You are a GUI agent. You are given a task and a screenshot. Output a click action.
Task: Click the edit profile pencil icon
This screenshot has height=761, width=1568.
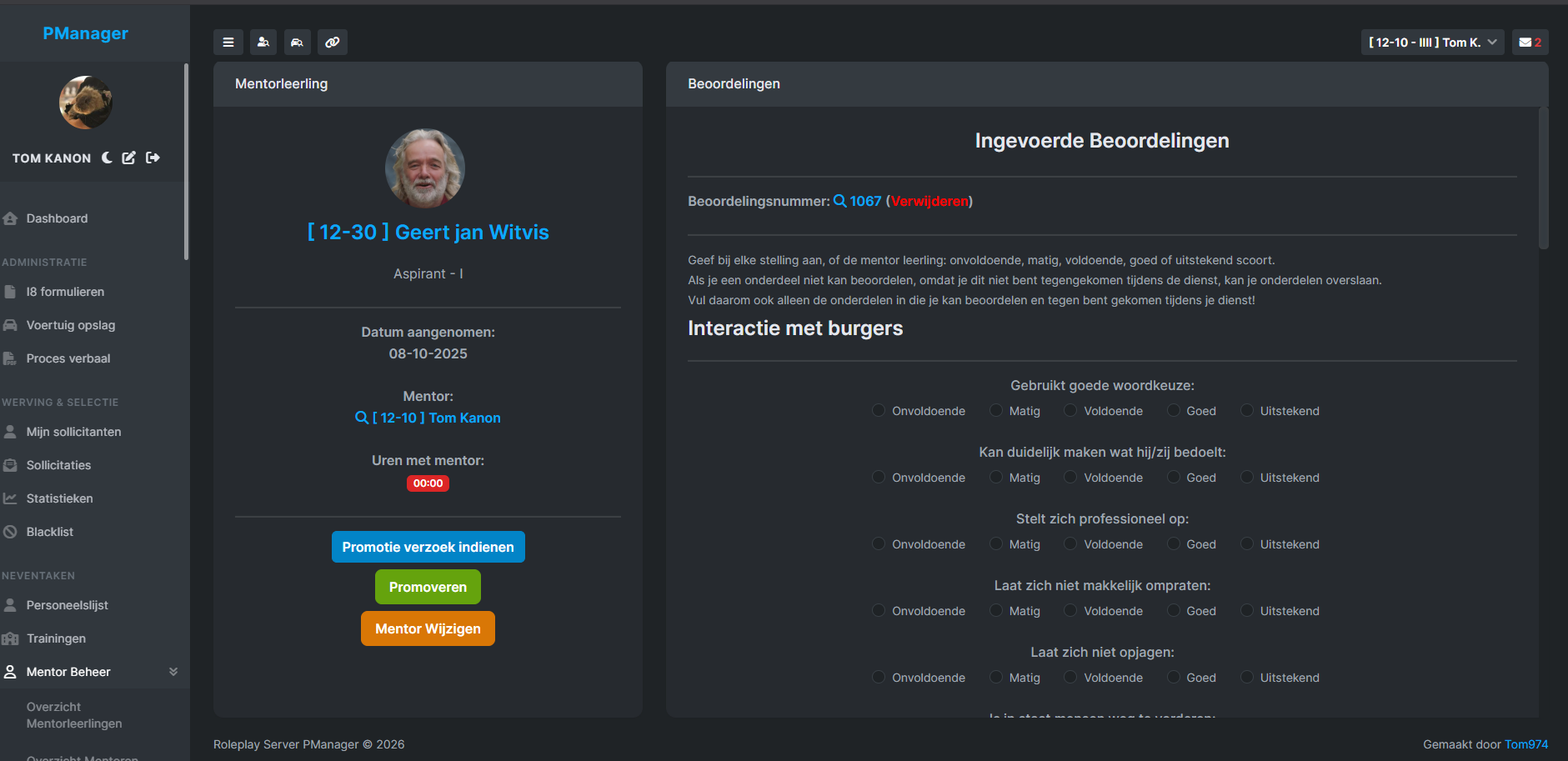128,157
